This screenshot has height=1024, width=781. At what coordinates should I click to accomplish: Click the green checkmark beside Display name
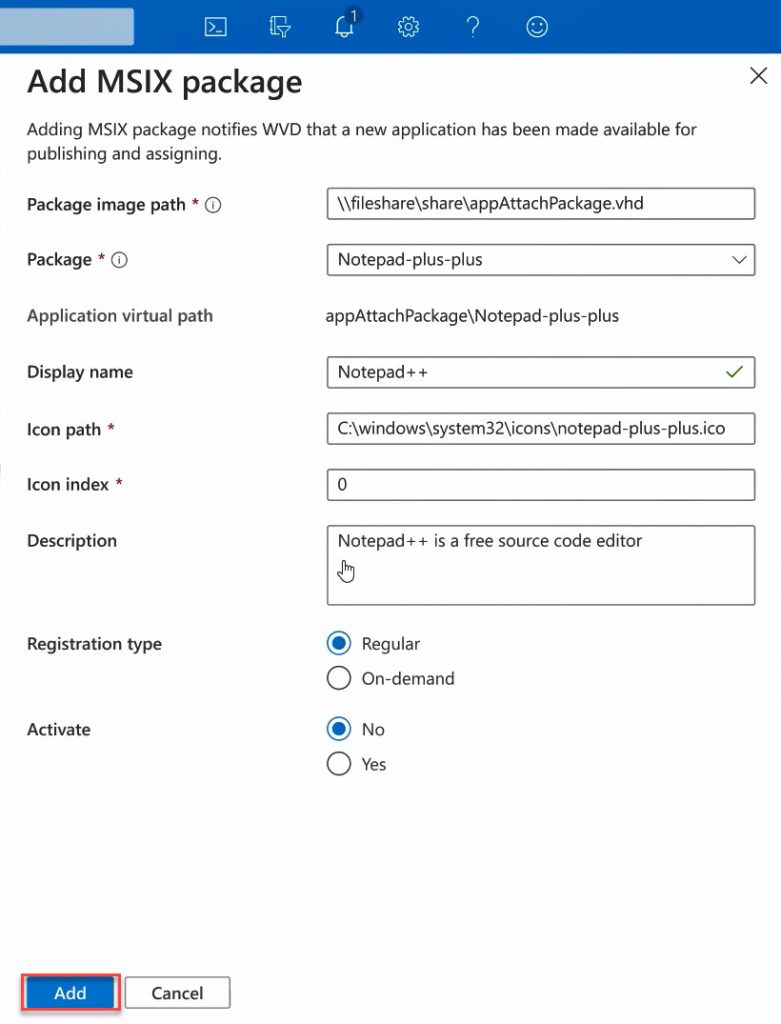point(733,372)
